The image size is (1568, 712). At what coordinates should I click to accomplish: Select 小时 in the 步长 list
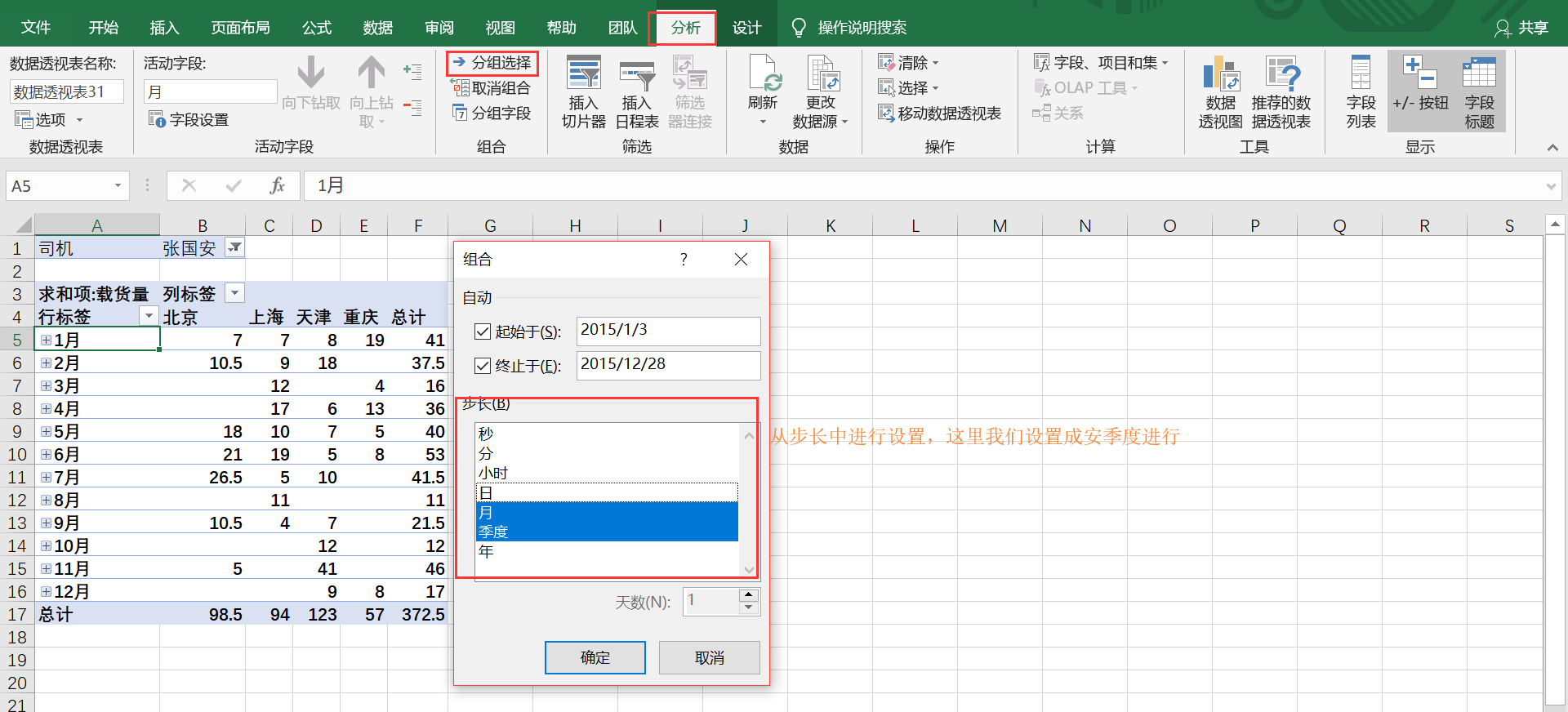tap(607, 473)
